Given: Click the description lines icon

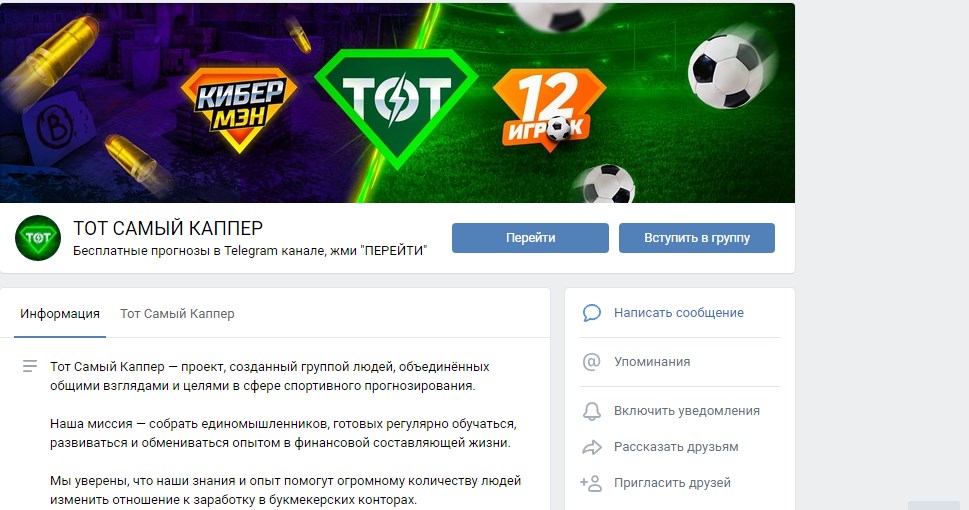Looking at the screenshot, I should [x=30, y=367].
